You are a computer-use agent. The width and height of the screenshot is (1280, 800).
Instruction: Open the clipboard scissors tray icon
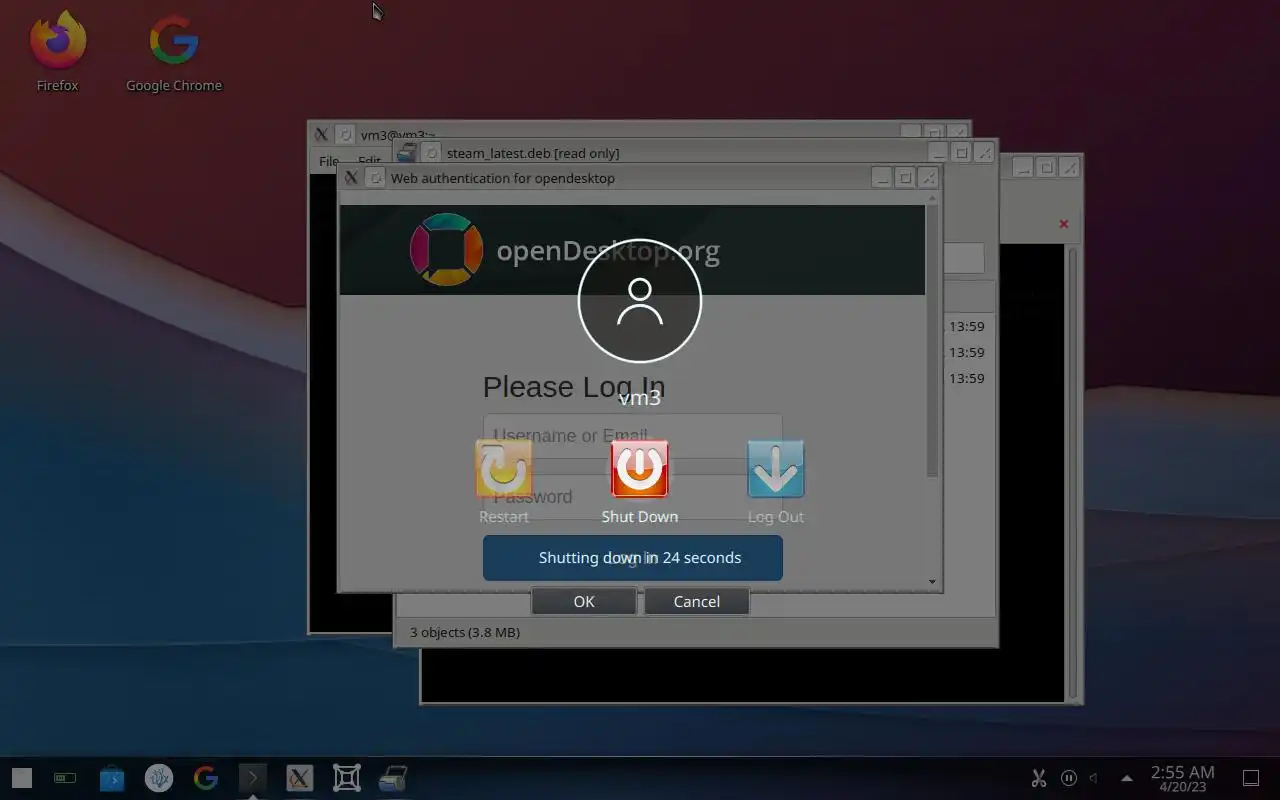tap(1039, 778)
